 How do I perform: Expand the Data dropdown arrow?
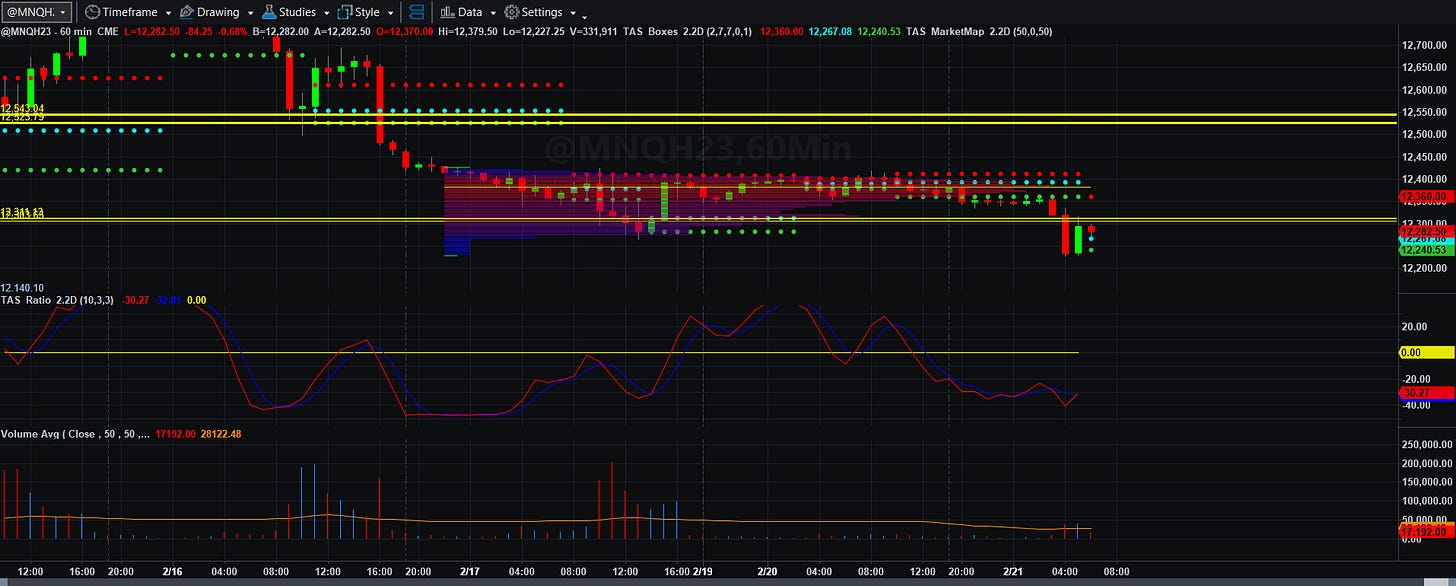click(x=491, y=13)
